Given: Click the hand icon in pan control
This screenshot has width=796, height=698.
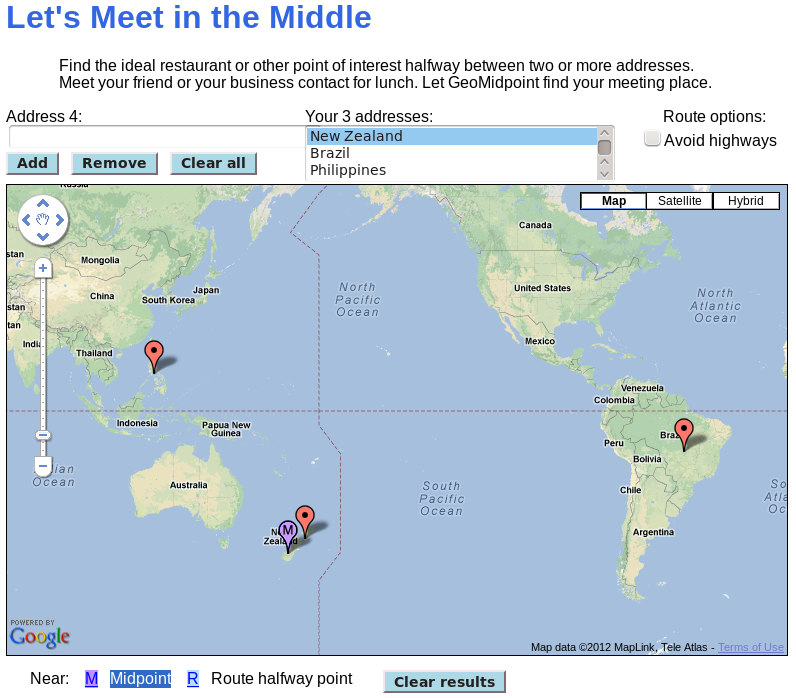Looking at the screenshot, I should (x=43, y=220).
